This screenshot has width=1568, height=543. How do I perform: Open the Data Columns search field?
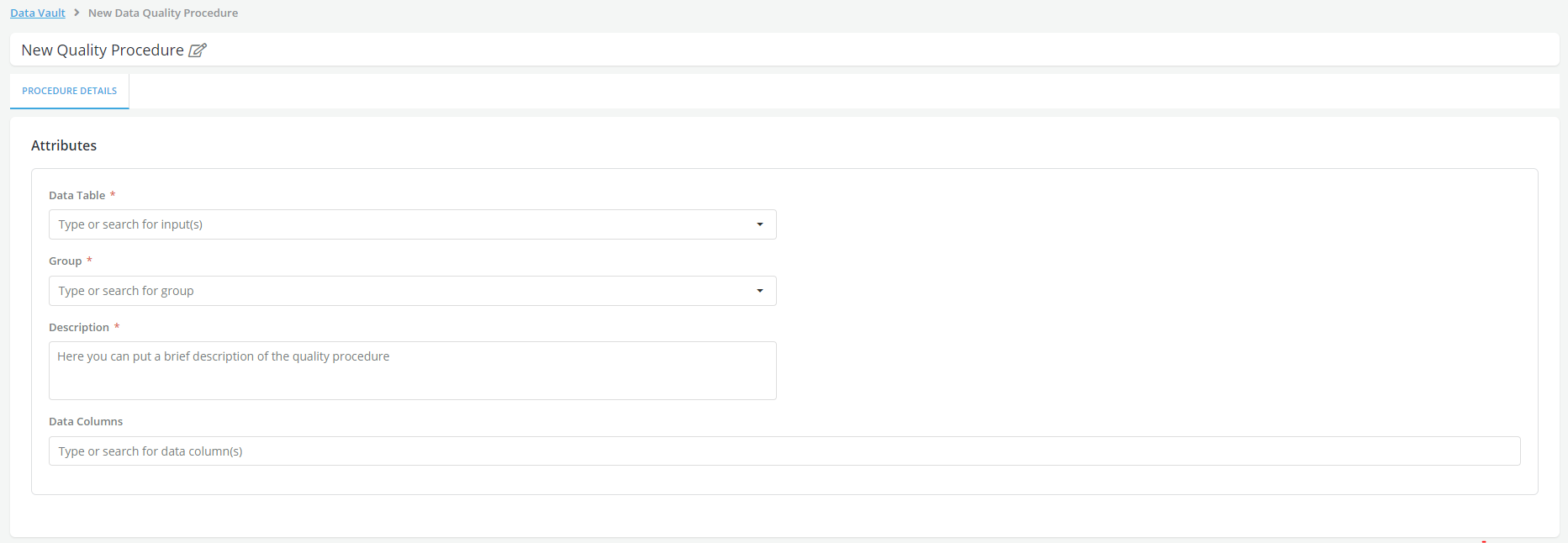784,451
